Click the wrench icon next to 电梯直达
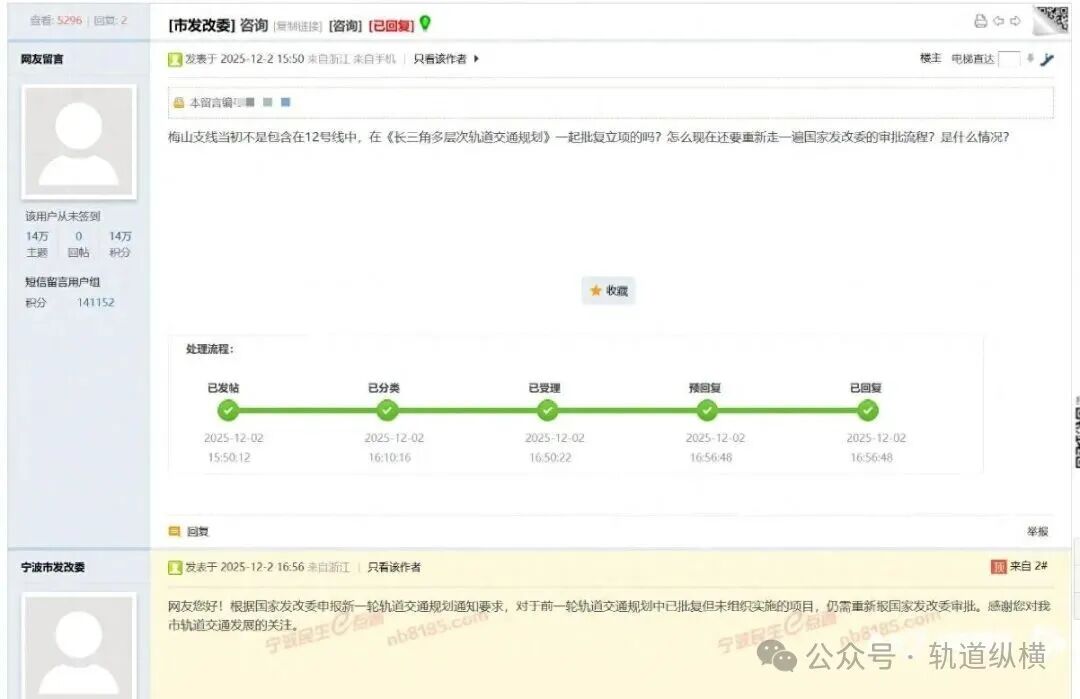The width and height of the screenshot is (1080, 699). click(x=1048, y=60)
